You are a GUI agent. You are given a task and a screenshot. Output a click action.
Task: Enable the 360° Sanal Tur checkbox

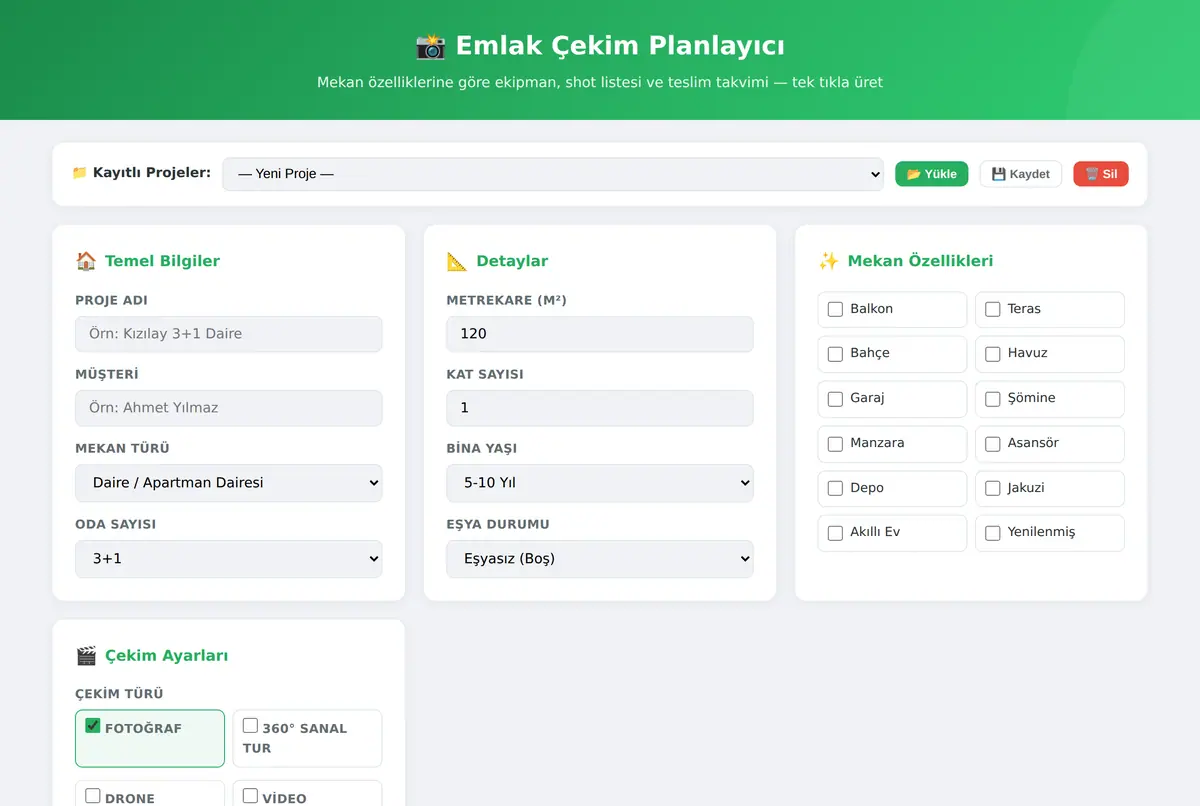click(x=251, y=726)
